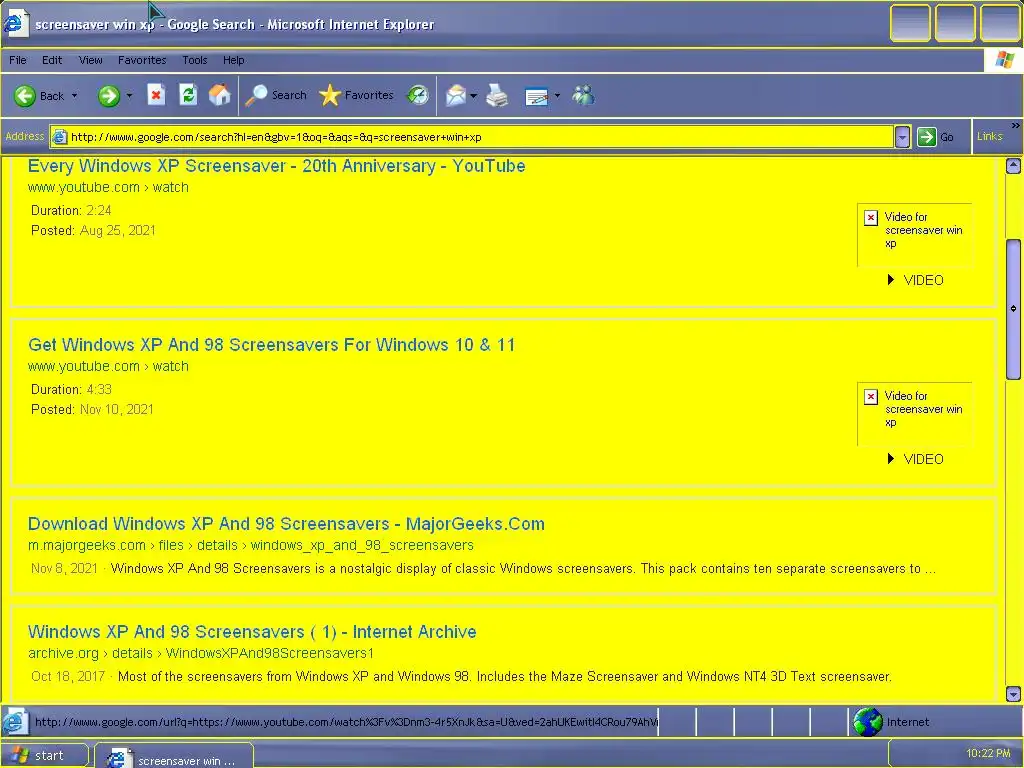The image size is (1024, 768).
Task: Click the 'Posted: Aug 25, 2021' text
Action: point(93,231)
